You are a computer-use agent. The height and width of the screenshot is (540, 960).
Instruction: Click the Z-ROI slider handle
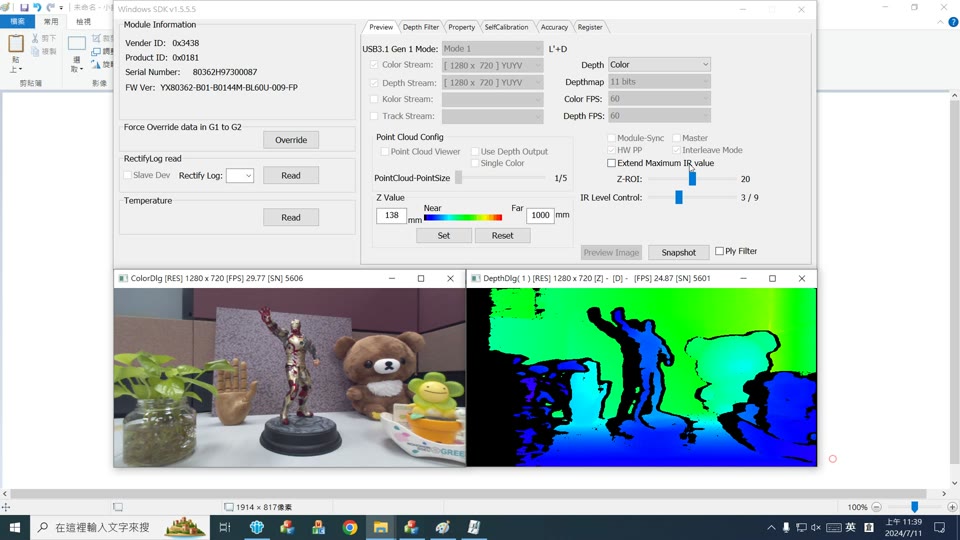[x=692, y=179]
